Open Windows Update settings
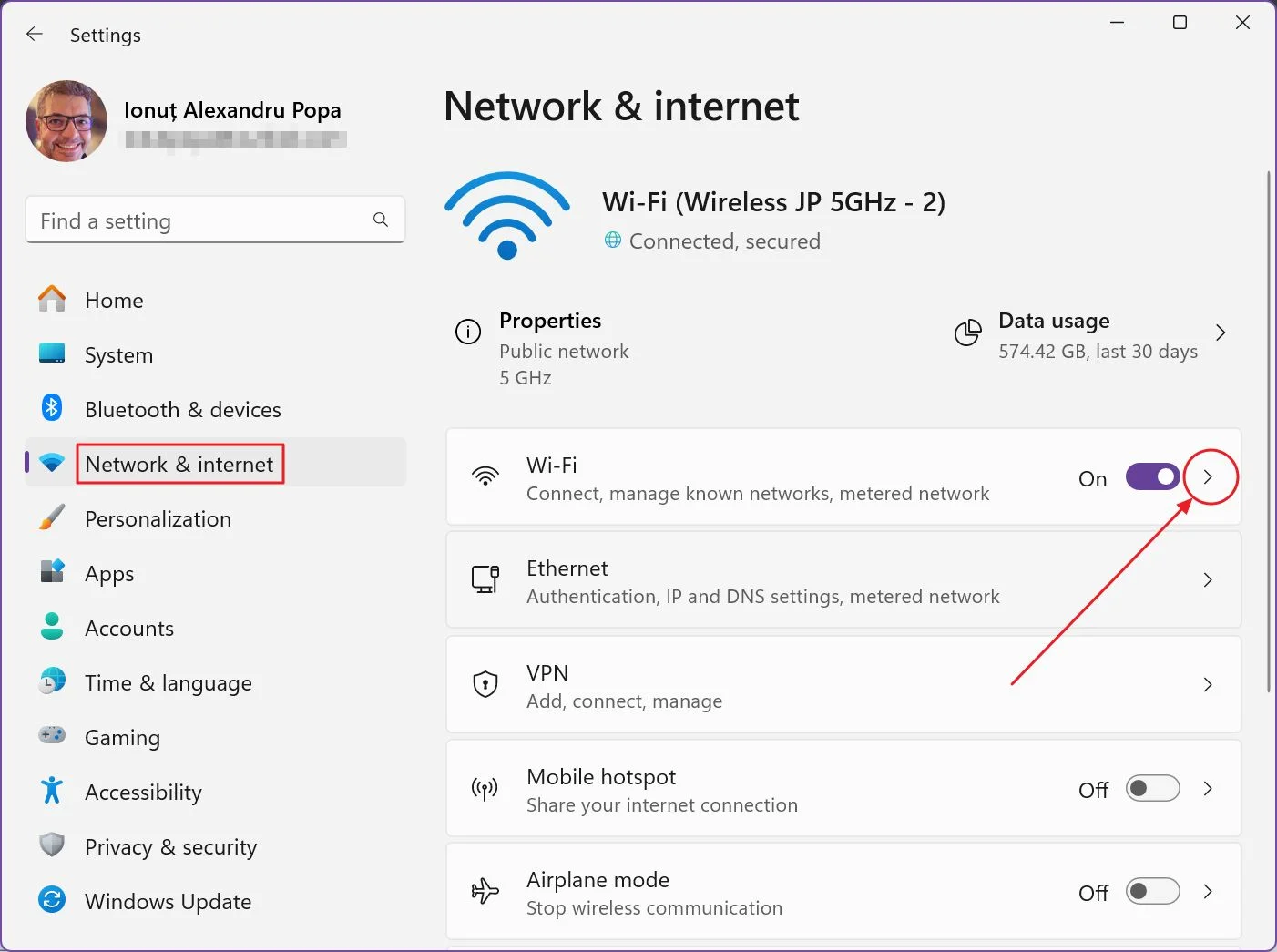Viewport: 1277px width, 952px height. pos(215,901)
